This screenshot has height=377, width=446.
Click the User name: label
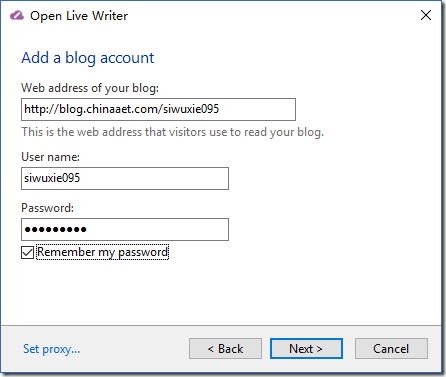(51, 157)
